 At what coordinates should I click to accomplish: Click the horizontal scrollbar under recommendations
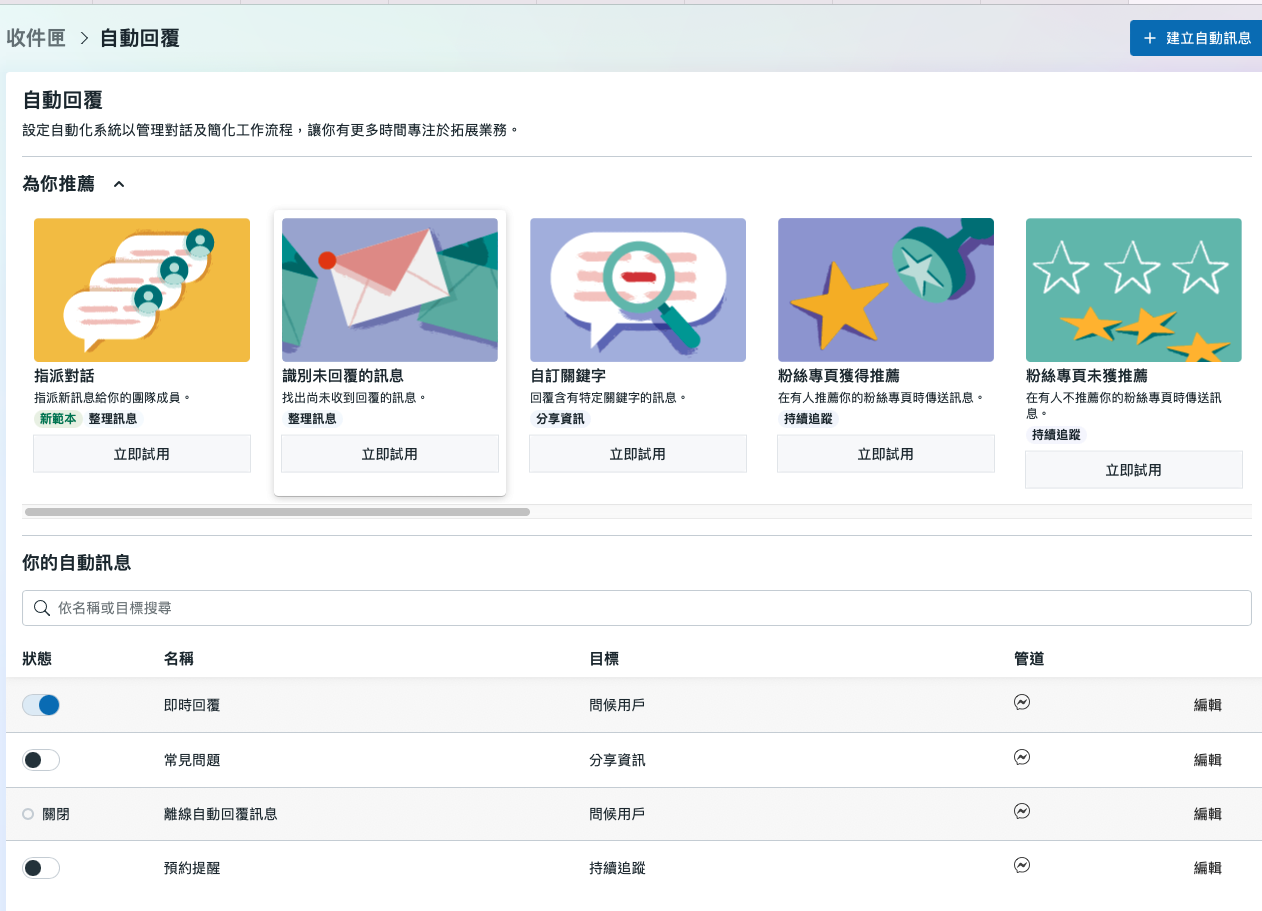(277, 512)
